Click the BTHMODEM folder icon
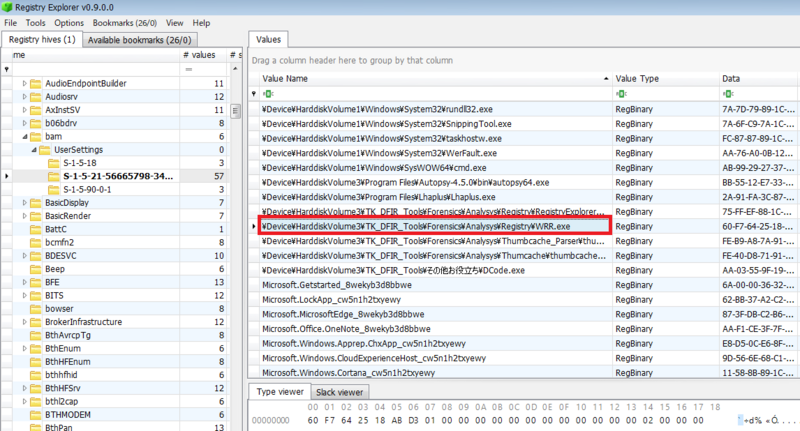 (x=36, y=415)
